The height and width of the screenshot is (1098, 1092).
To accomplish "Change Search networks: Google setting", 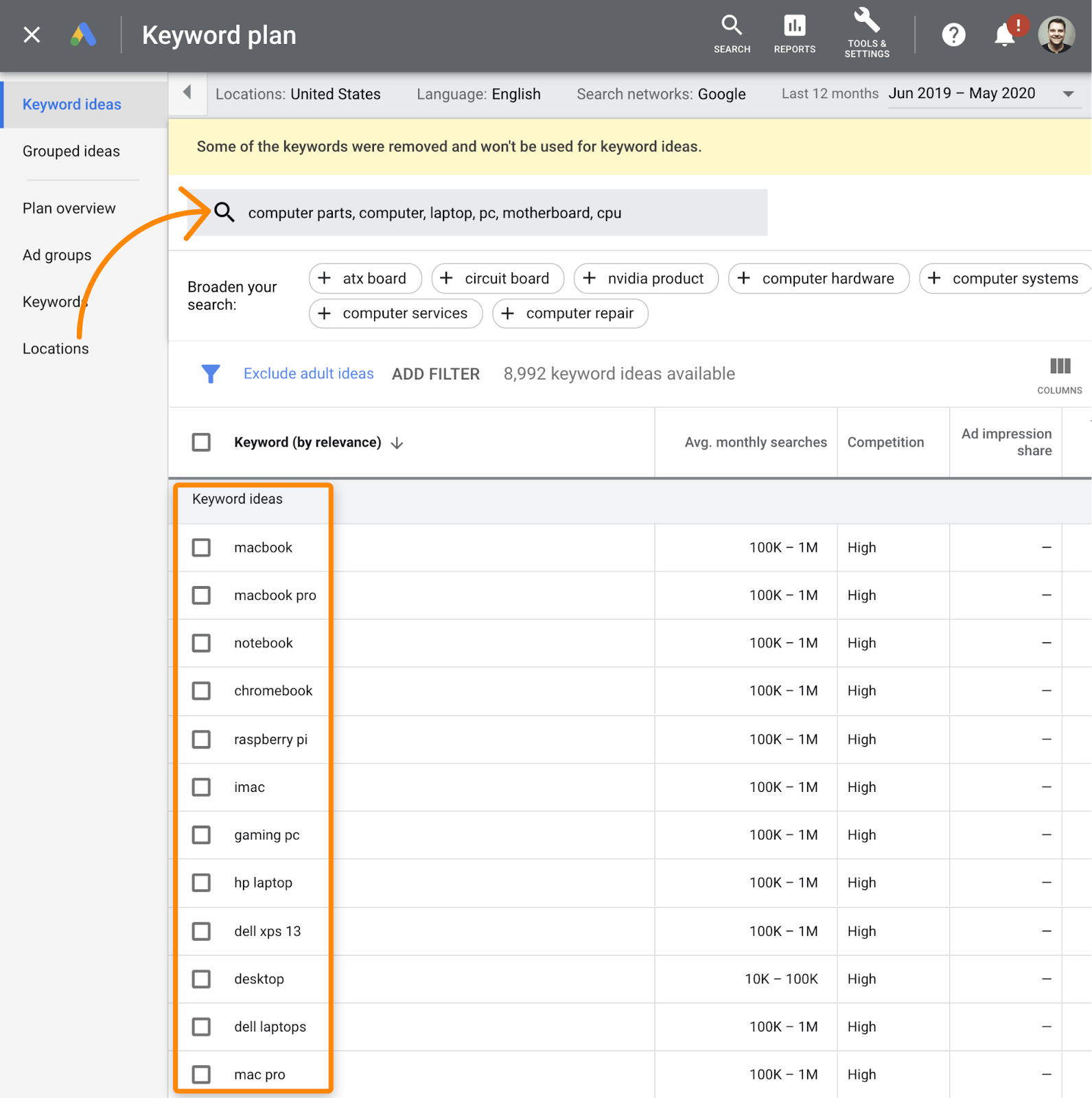I will point(661,94).
